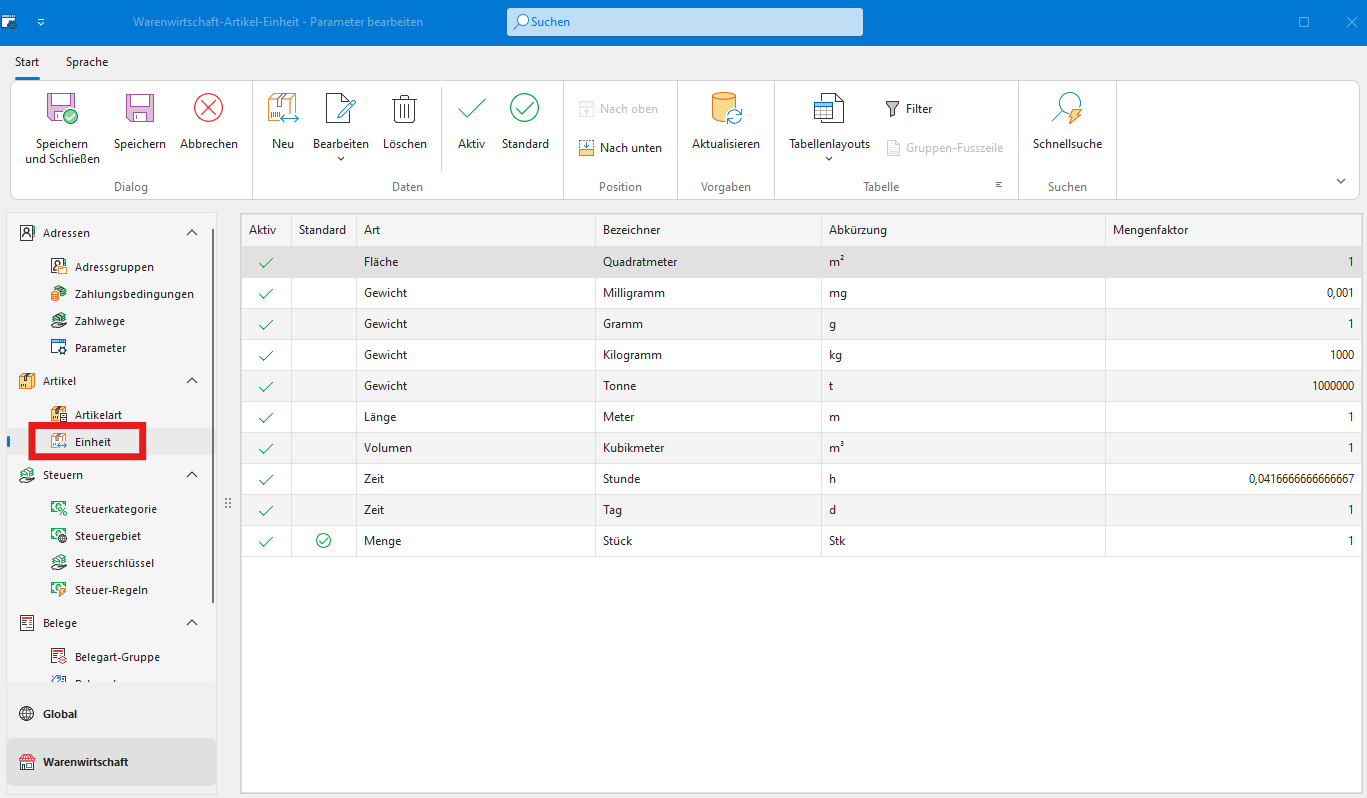1367x798 pixels.
Task: Toggle the Standard marker in Stück row
Action: click(323, 541)
